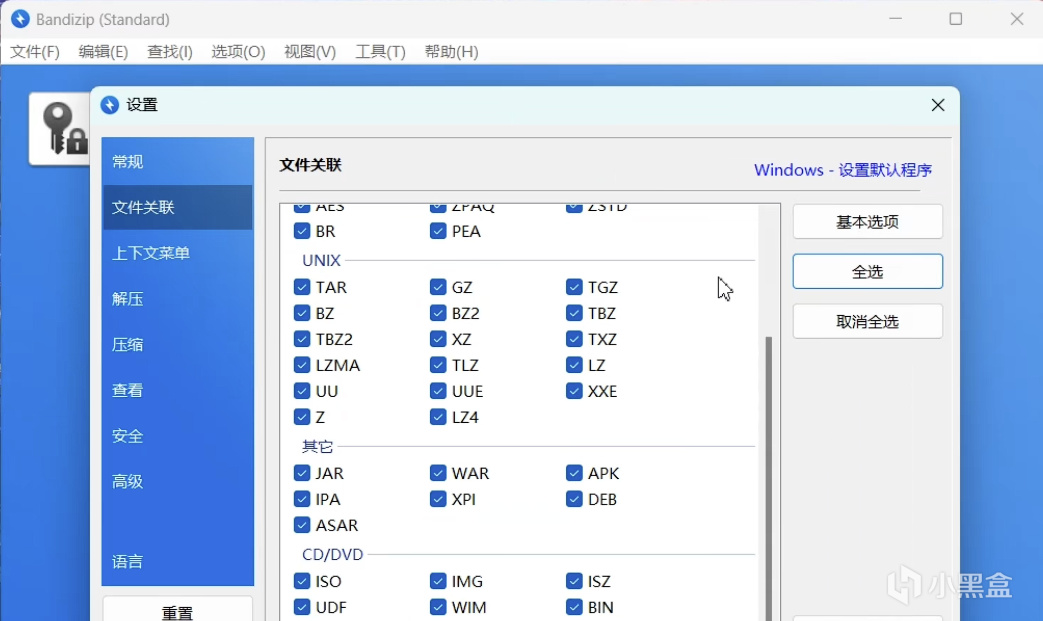Image resolution: width=1043 pixels, height=621 pixels.
Task: Toggle the GZ checkbox
Action: [438, 287]
